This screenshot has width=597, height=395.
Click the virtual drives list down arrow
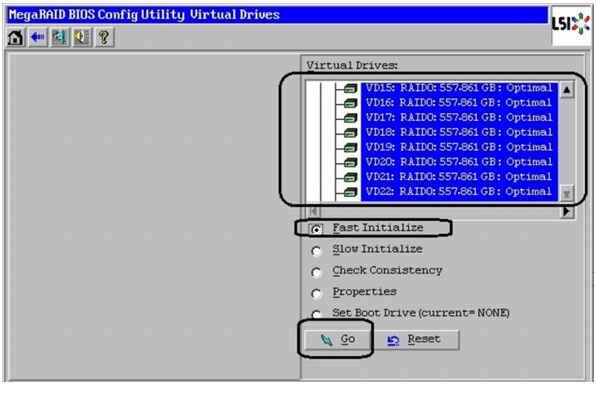567,194
